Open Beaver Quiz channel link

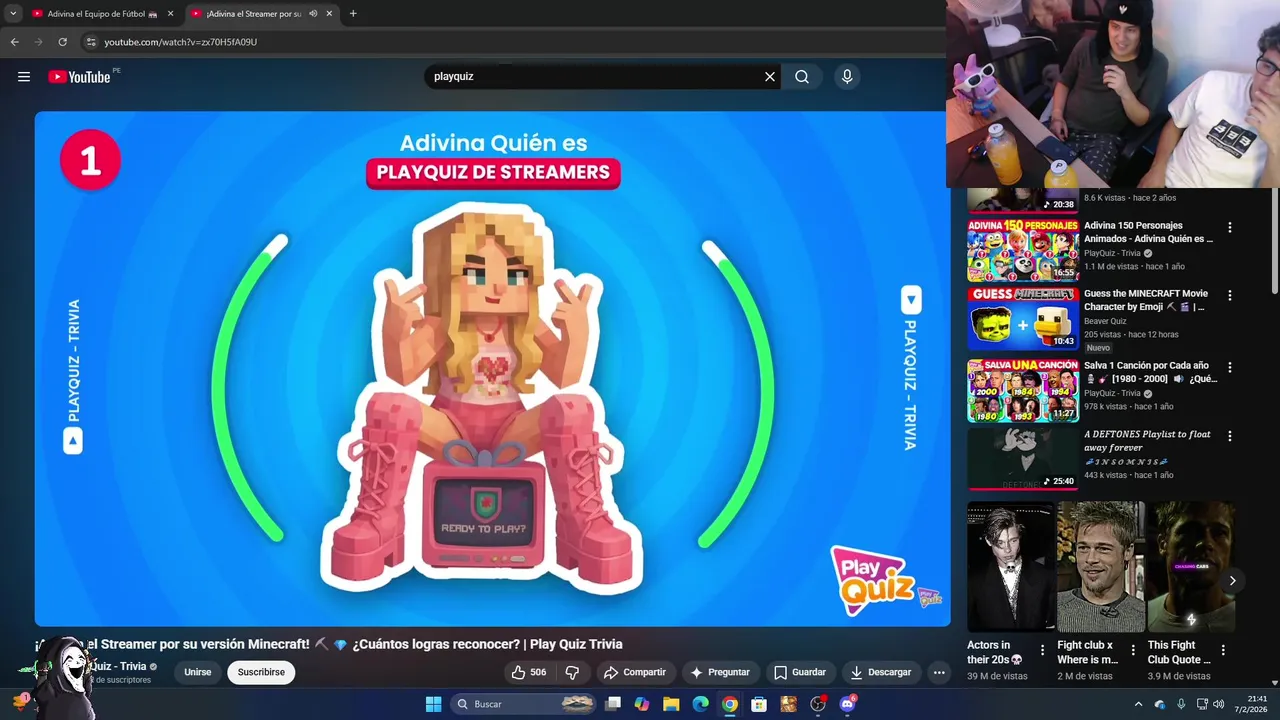[1105, 321]
